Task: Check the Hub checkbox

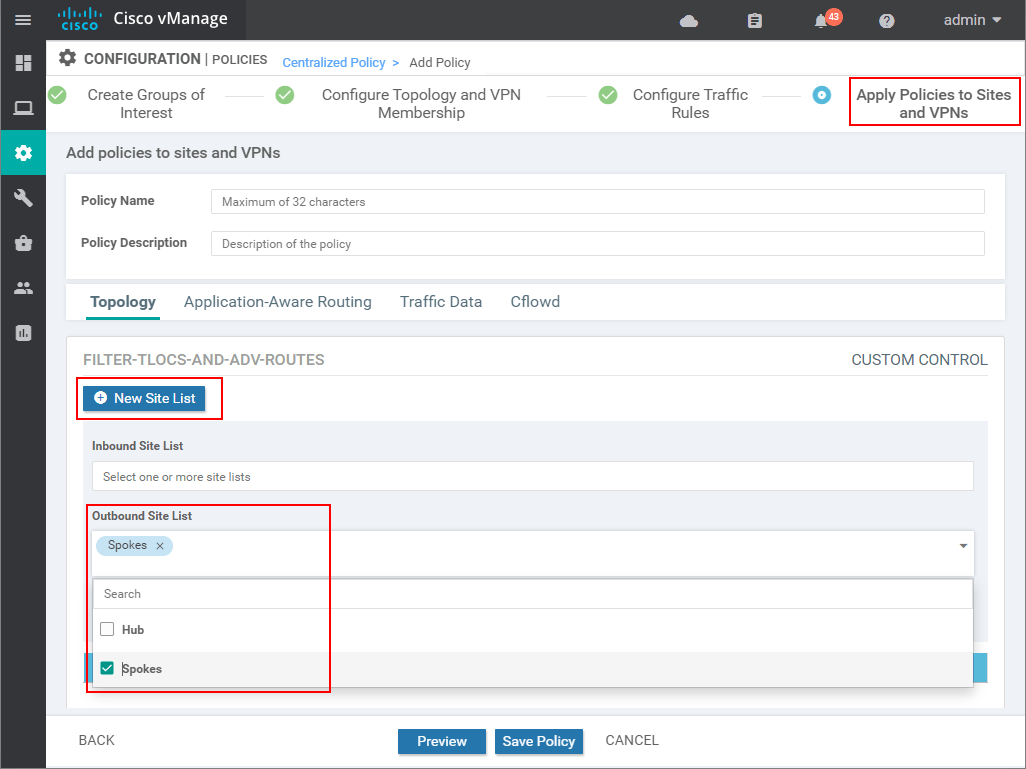Action: click(107, 629)
